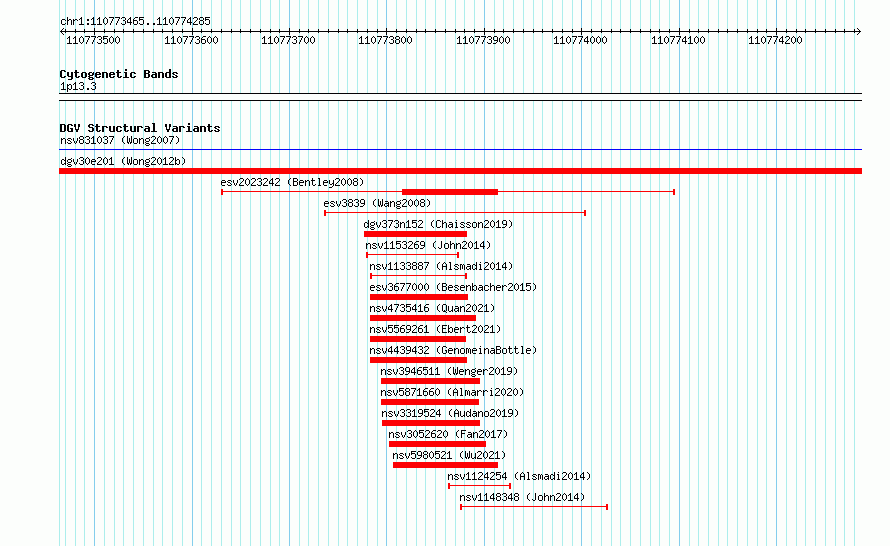This screenshot has width=890, height=546.
Task: Click the nsv831037 (Wong2007) variant label
Action: [x=120, y=140]
